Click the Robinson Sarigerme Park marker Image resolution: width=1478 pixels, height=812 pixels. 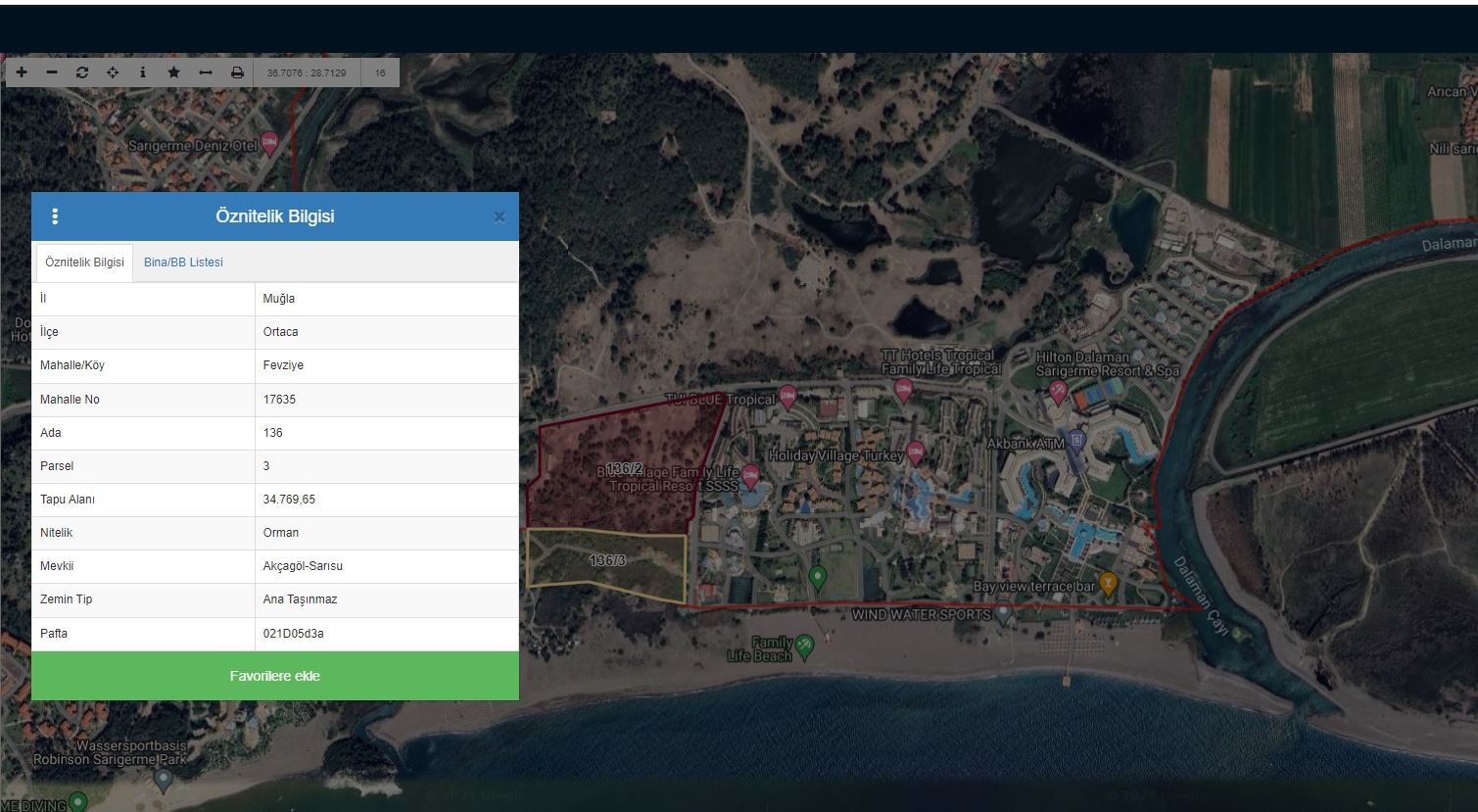(x=164, y=780)
